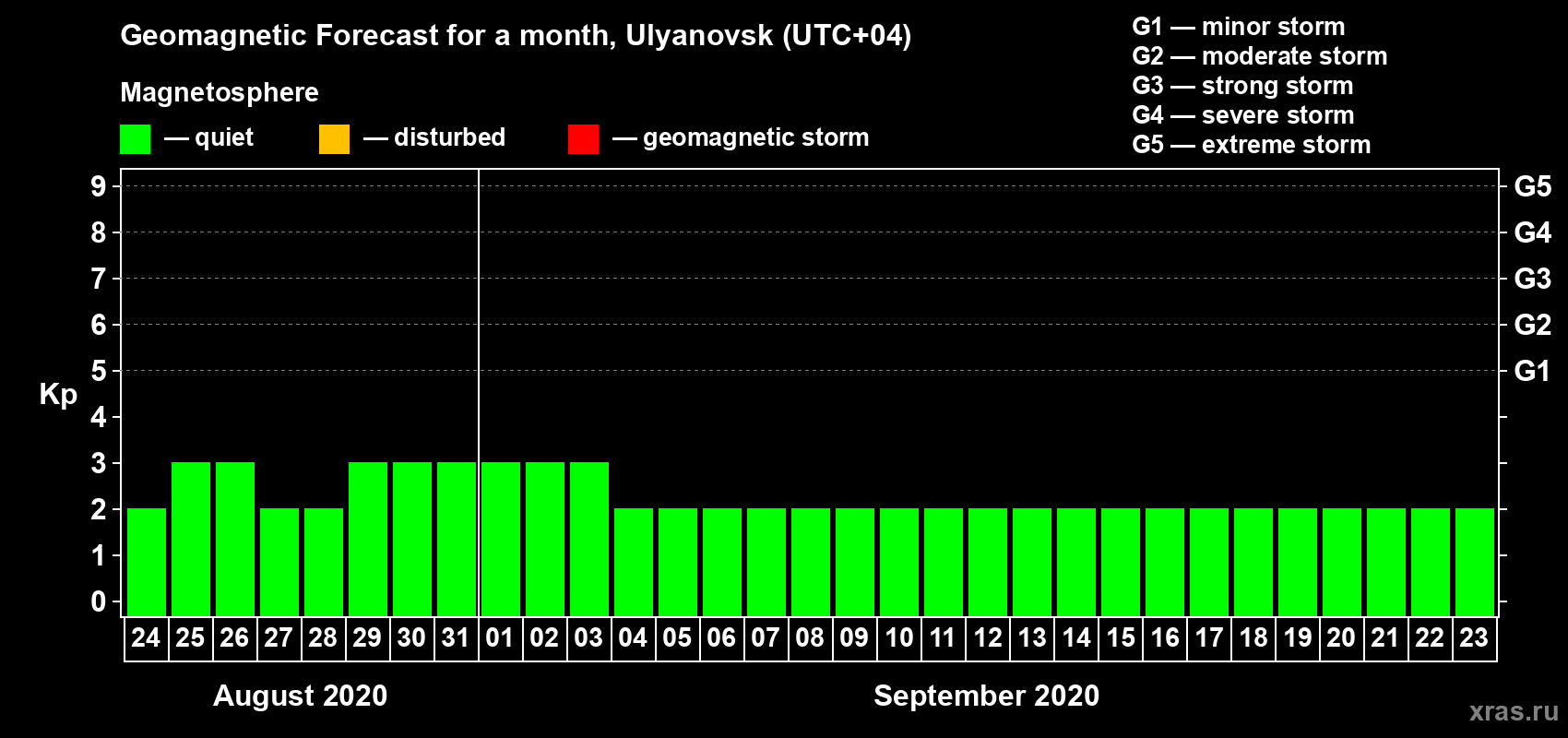Click the '— geomagnetic storm' legend label

741,138
